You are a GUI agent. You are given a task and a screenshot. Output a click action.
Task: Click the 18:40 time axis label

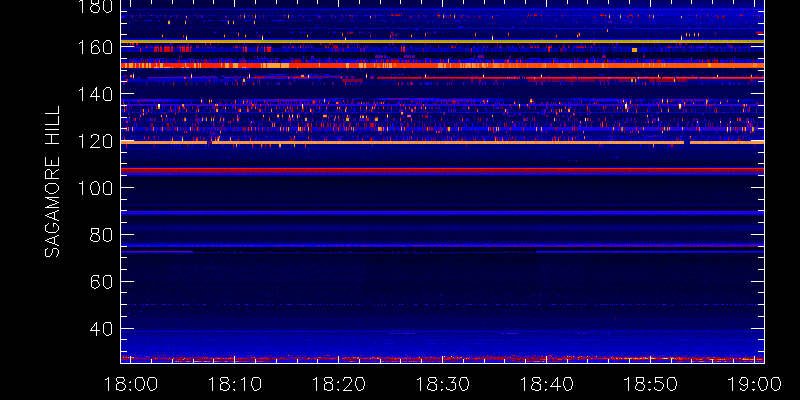click(x=547, y=384)
